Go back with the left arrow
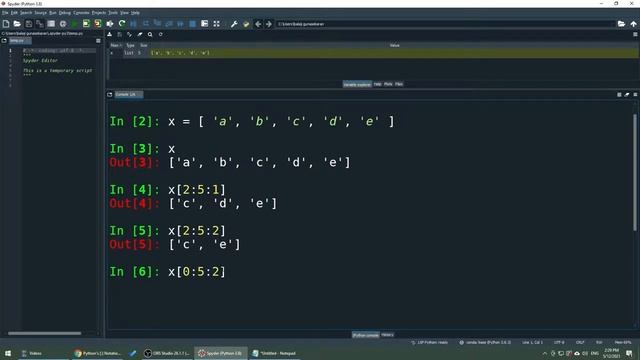 [x=258, y=24]
